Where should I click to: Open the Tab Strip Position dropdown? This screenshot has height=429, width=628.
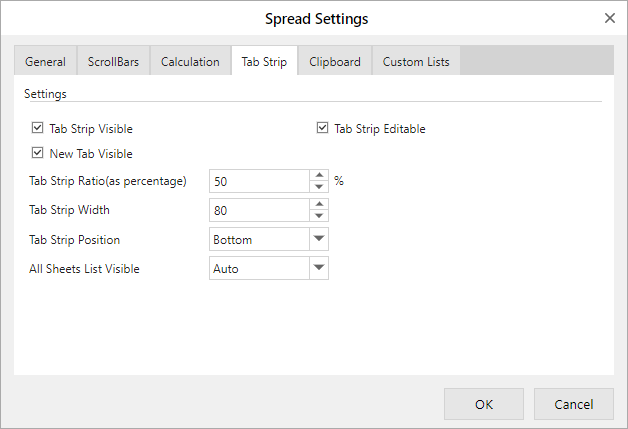pos(319,239)
